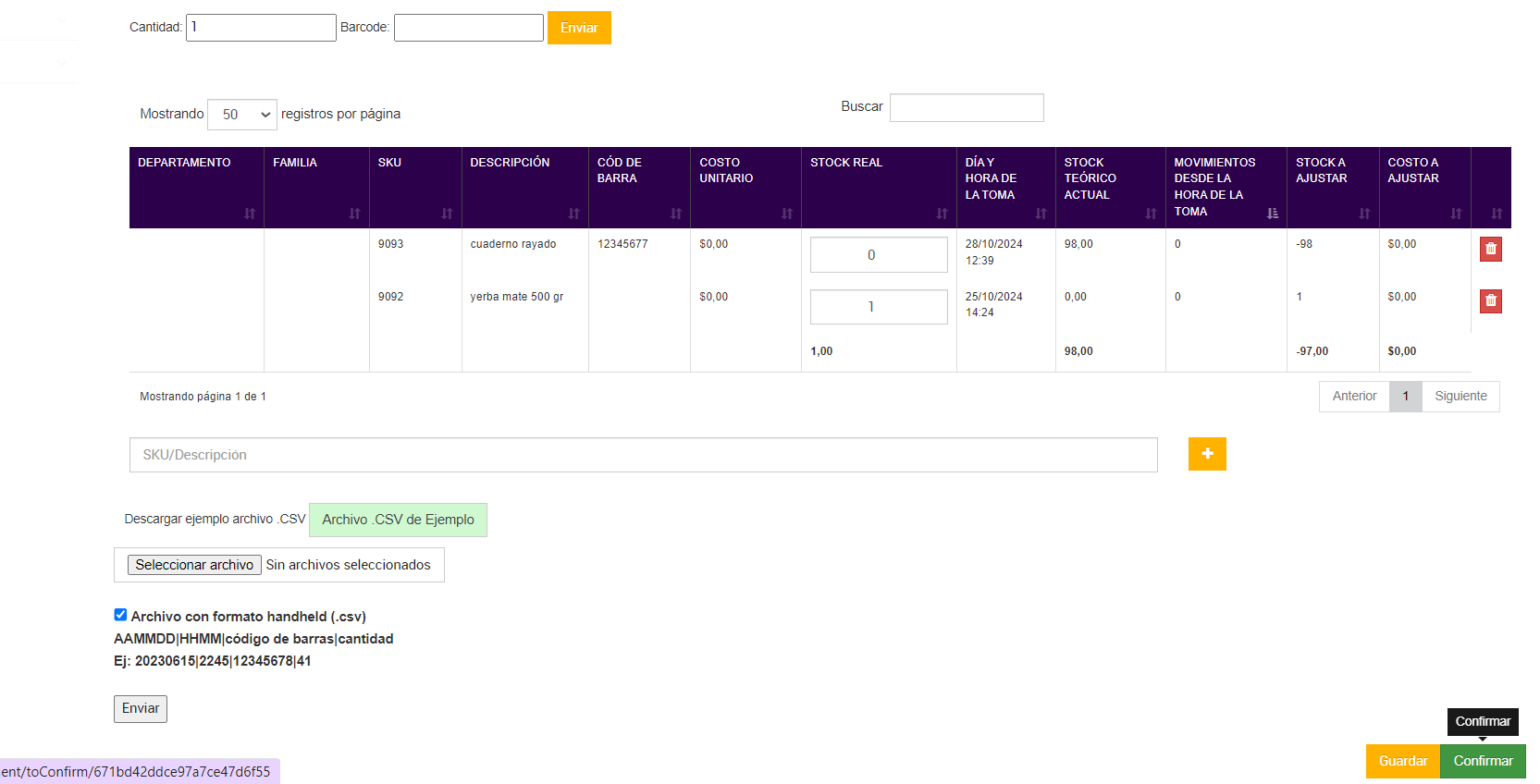Click the yellow plus add-item button
The image size is (1540, 784).
click(1206, 454)
